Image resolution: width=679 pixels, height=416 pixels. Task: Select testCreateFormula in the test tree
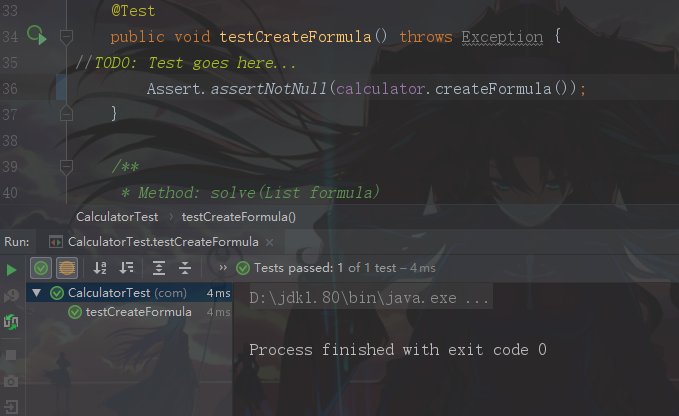[x=138, y=312]
